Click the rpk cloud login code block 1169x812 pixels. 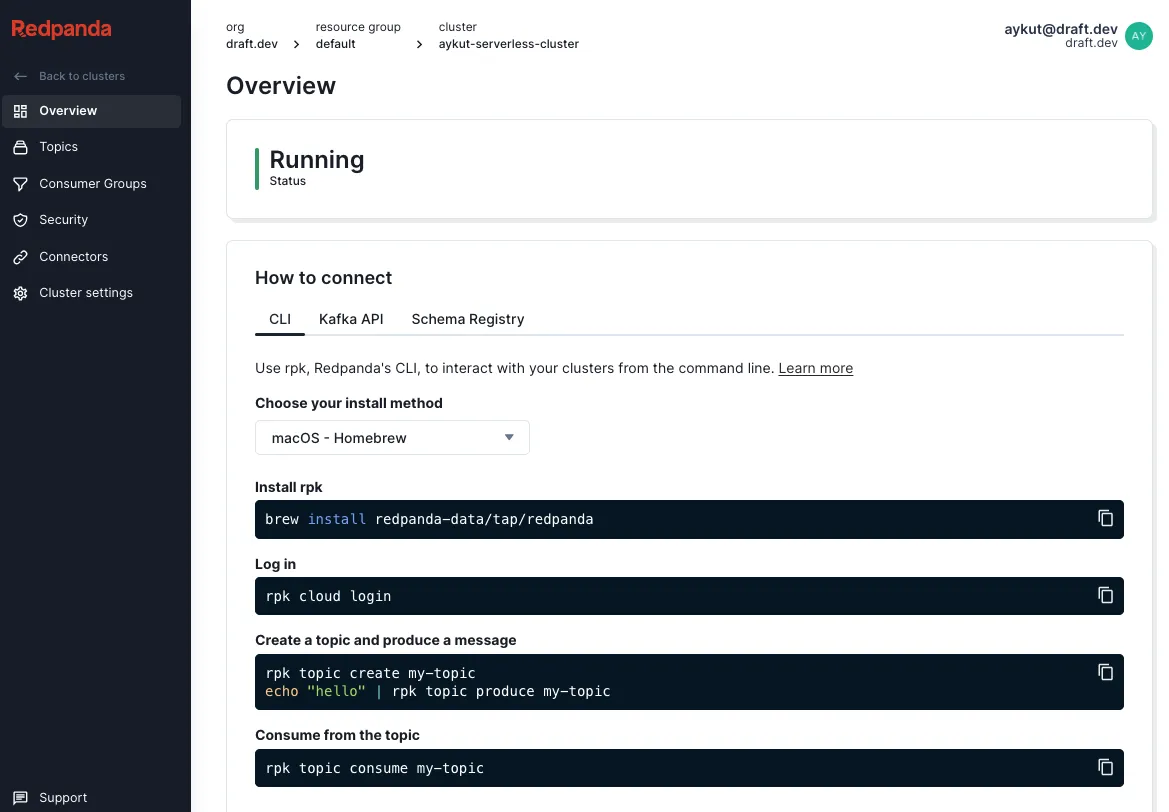pyautogui.click(x=689, y=596)
